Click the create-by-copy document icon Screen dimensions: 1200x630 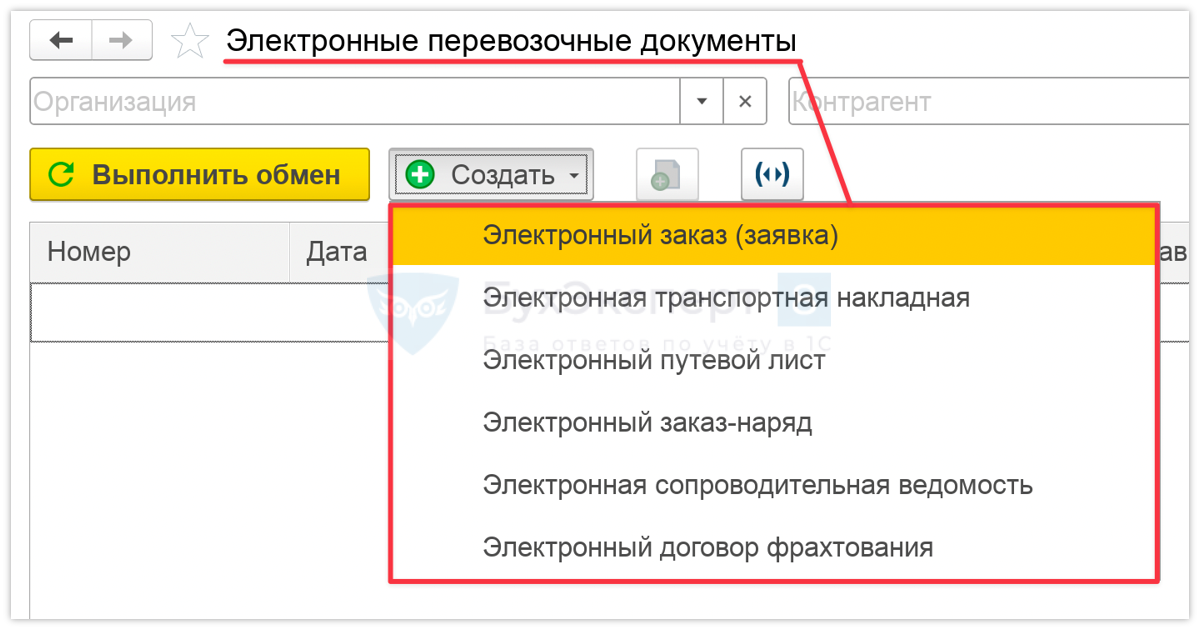(x=667, y=176)
